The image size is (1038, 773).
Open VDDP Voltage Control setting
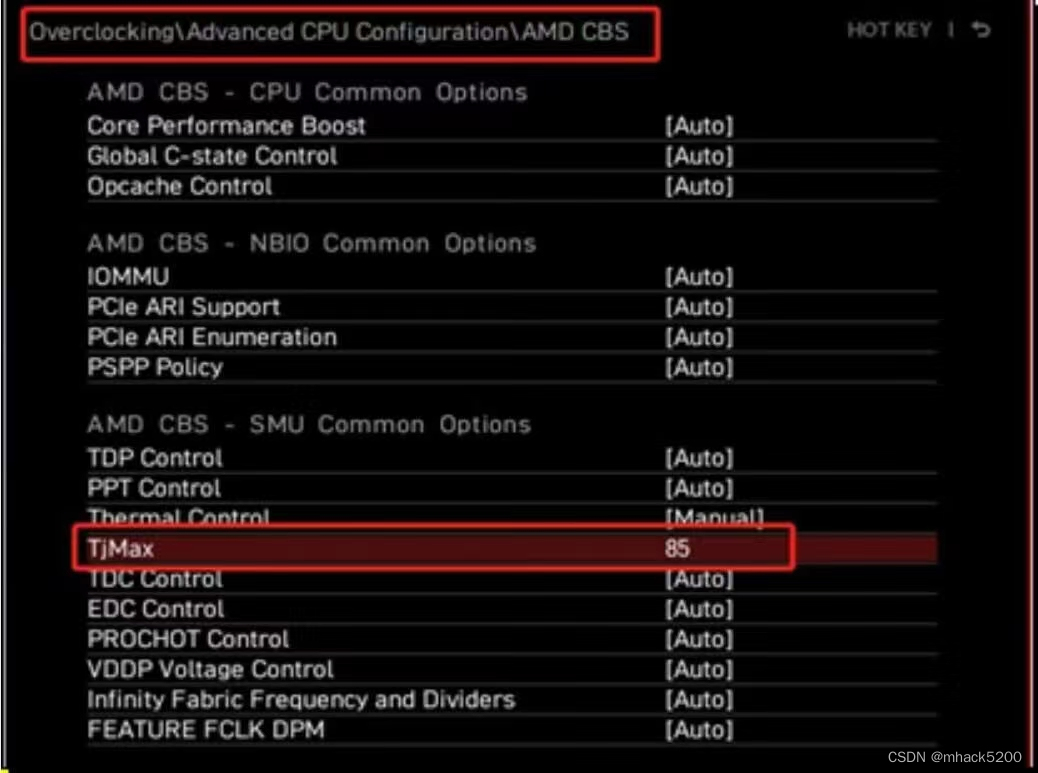point(512,670)
